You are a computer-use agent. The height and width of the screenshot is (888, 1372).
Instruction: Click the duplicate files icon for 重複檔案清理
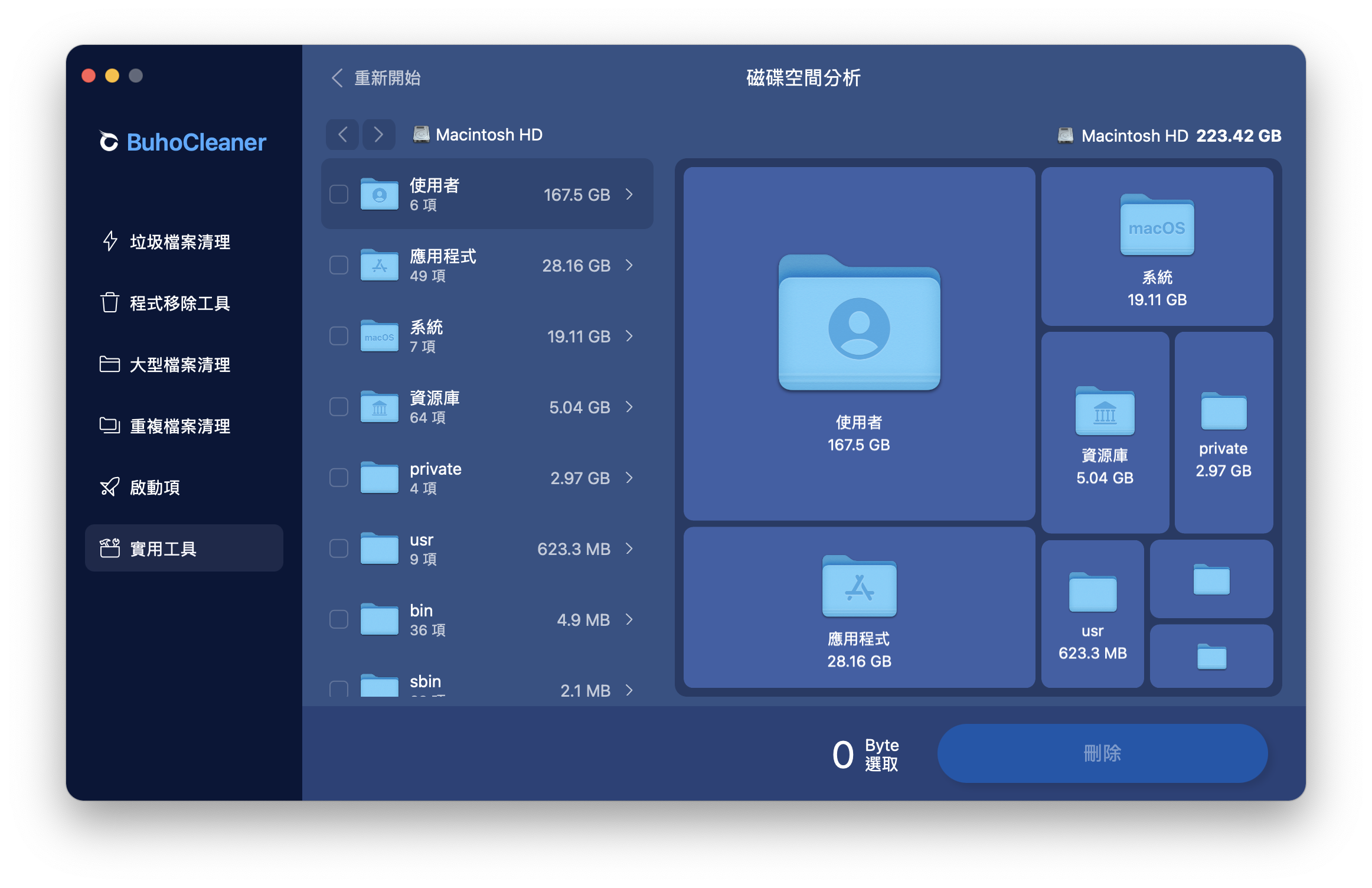click(110, 426)
